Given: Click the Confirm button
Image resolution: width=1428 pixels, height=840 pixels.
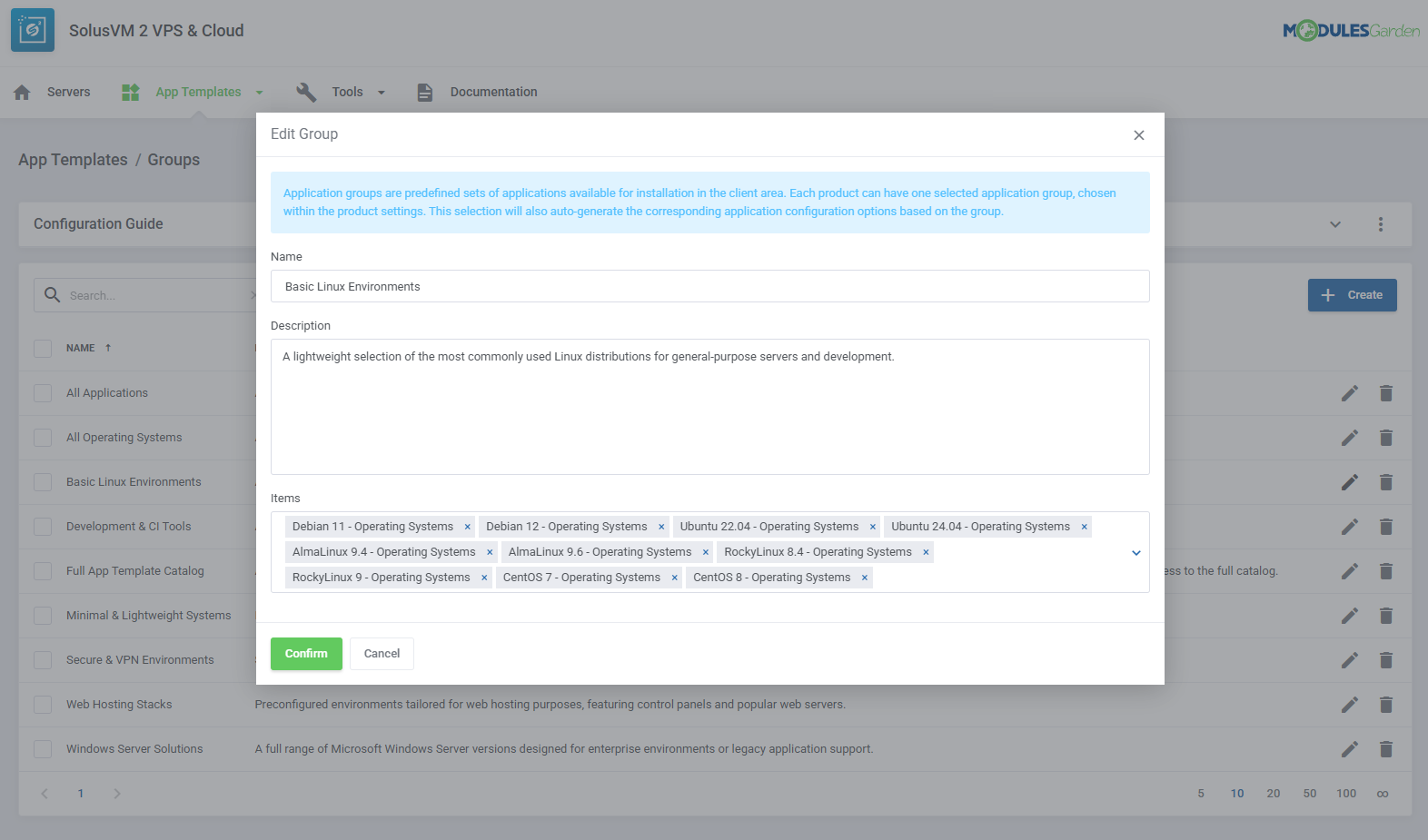Looking at the screenshot, I should (x=306, y=654).
